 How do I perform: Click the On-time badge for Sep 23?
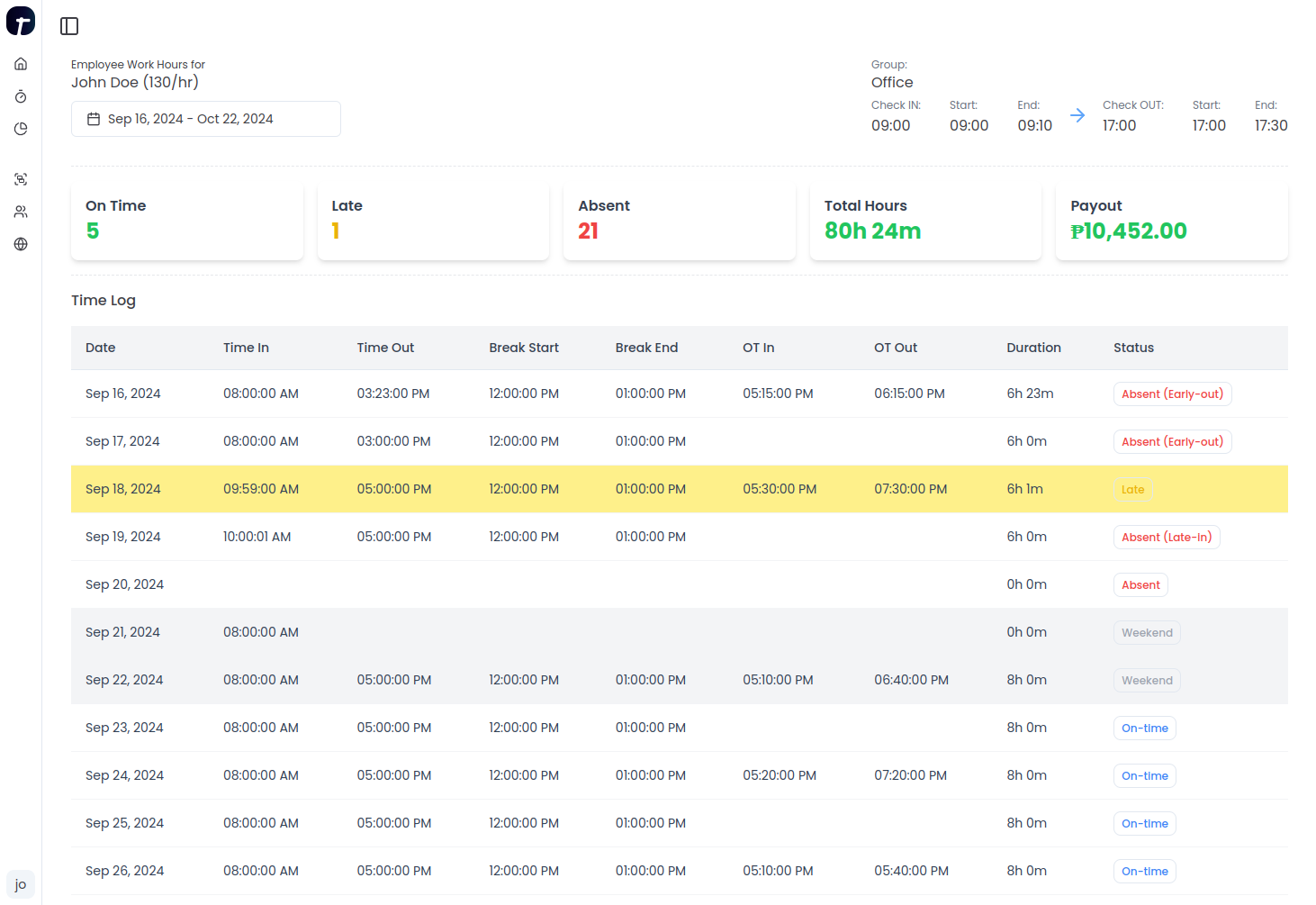click(x=1144, y=728)
